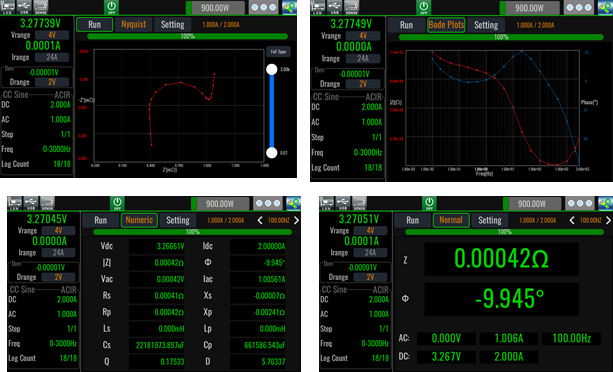Click the USB icon in the Nyquist screen
This screenshot has height=372, width=613.
click(23, 7)
